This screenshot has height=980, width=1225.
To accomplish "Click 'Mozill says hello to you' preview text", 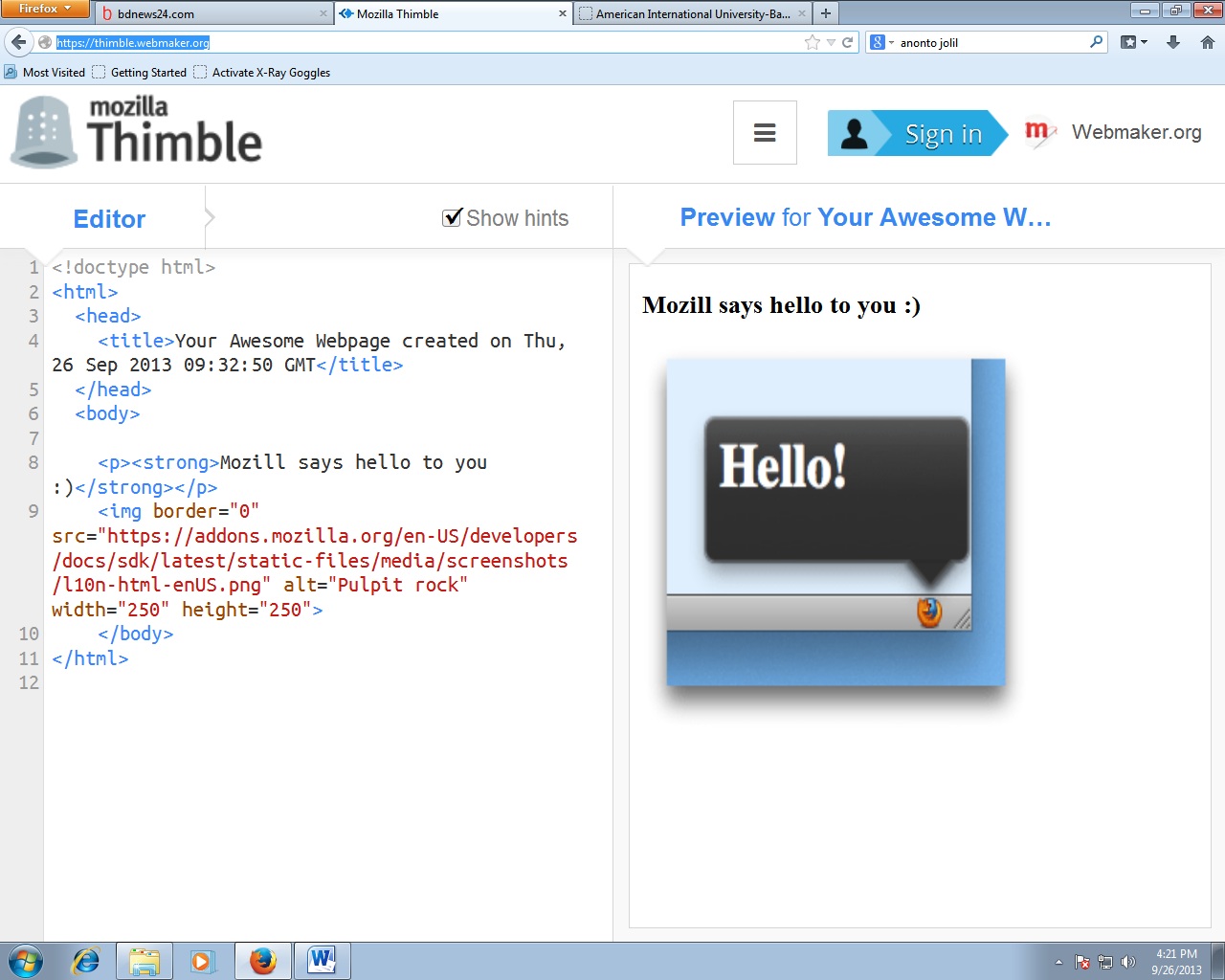I will point(781,305).
